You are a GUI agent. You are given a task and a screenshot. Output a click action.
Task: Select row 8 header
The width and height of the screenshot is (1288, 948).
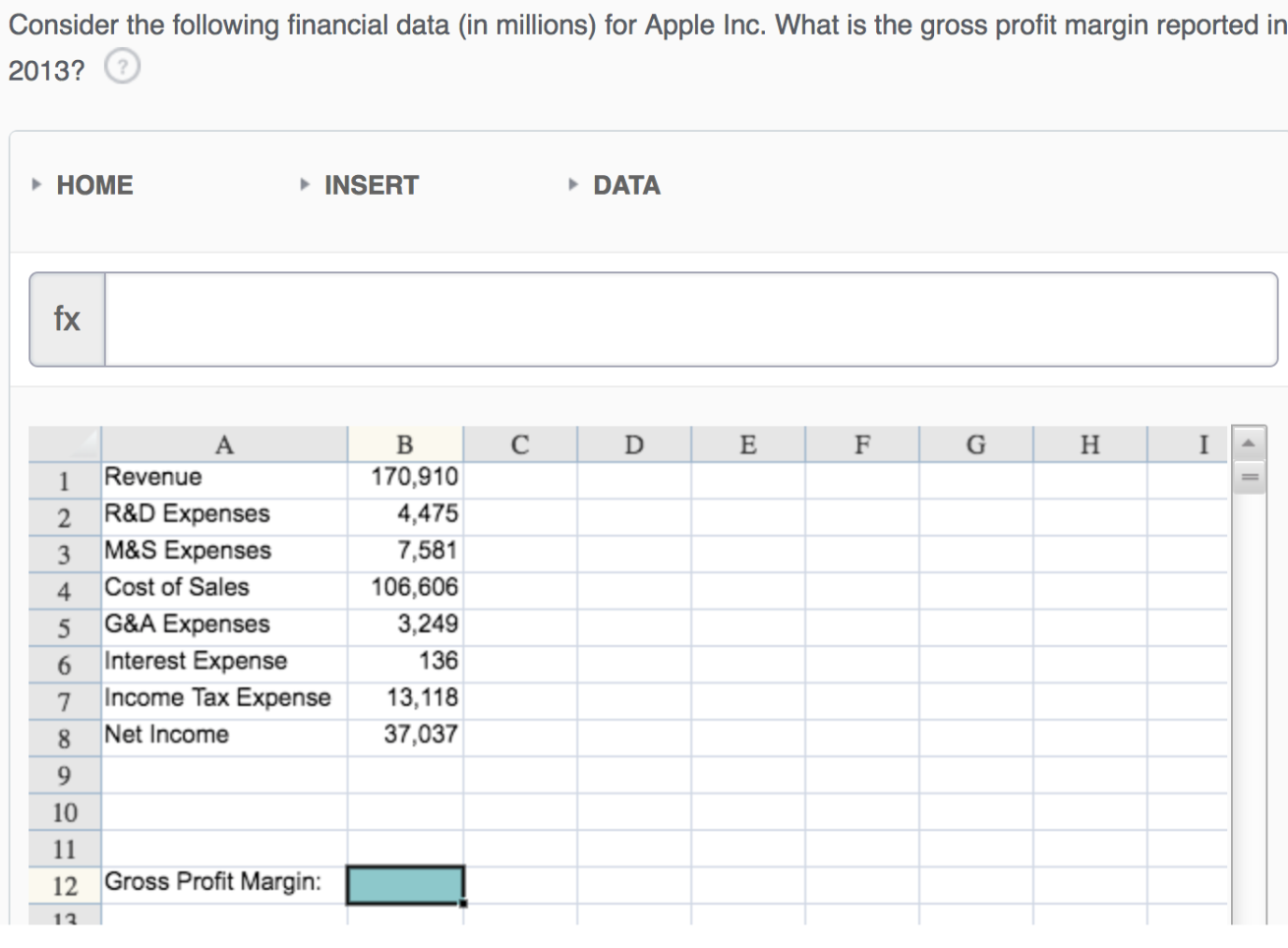tap(65, 739)
